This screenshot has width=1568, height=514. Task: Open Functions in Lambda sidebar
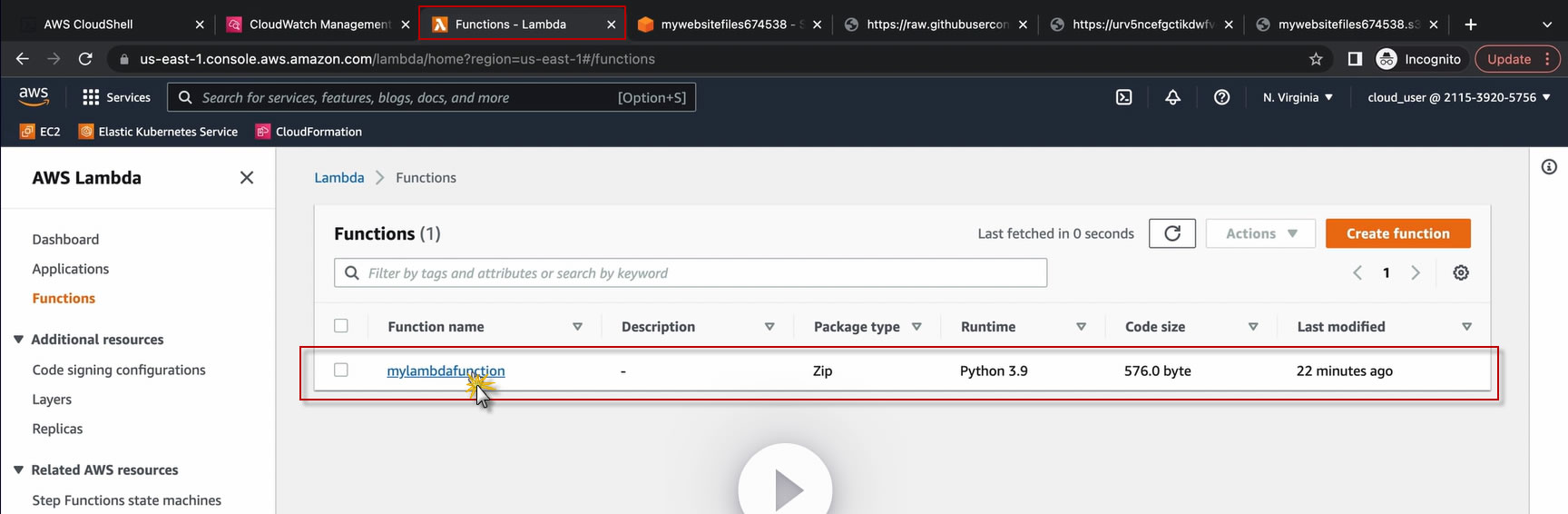click(64, 298)
